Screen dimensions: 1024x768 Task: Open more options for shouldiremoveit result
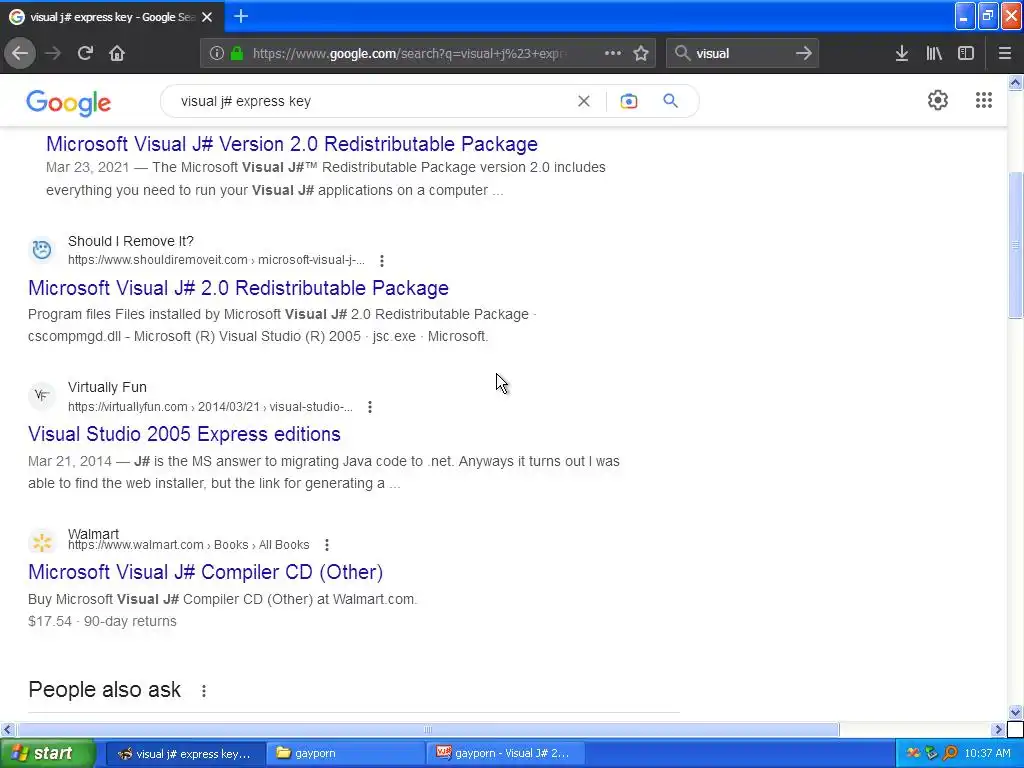(x=382, y=261)
